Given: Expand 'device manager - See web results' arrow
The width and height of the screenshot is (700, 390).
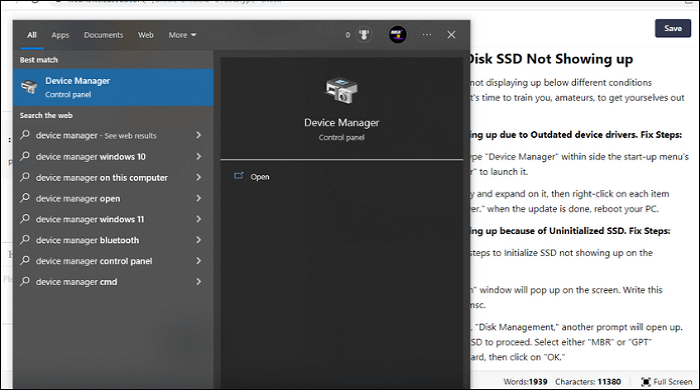Looking at the screenshot, I should coord(199,135).
